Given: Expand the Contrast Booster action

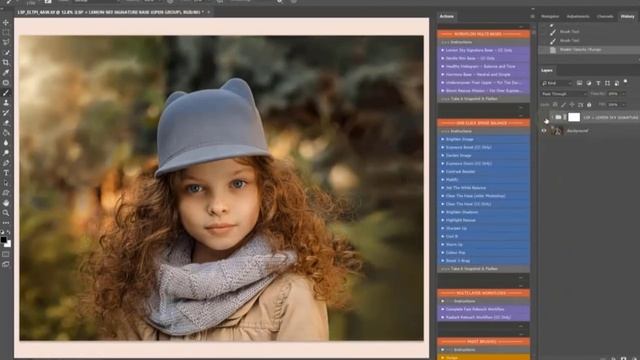Looking at the screenshot, I should tap(442, 171).
